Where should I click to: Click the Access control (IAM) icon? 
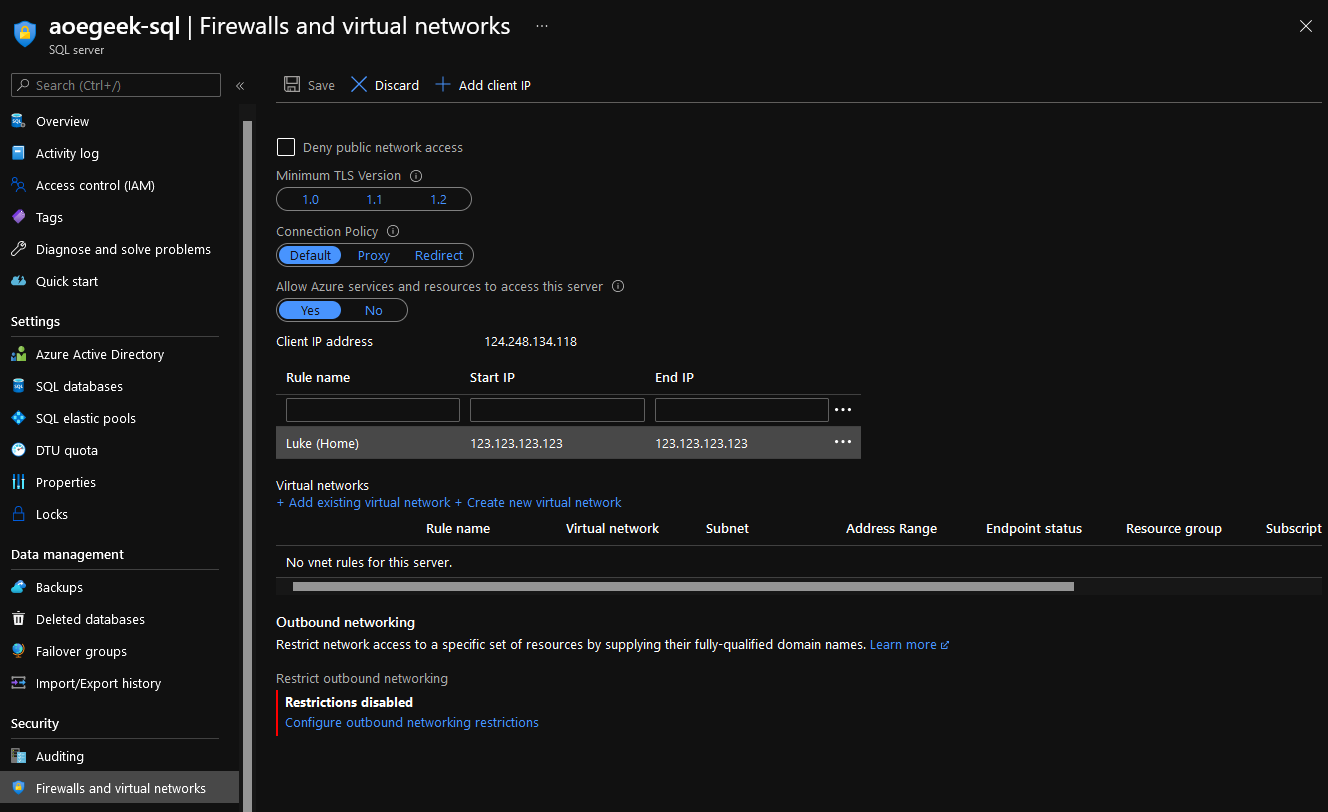point(18,185)
